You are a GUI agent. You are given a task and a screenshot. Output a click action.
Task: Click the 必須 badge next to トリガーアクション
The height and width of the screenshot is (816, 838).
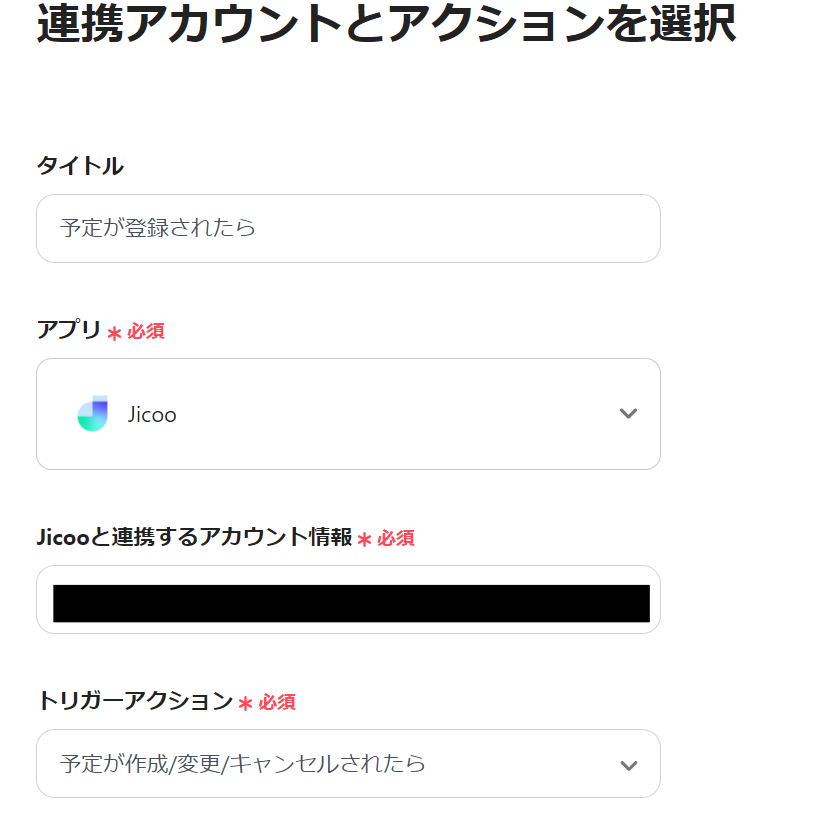pyautogui.click(x=277, y=702)
